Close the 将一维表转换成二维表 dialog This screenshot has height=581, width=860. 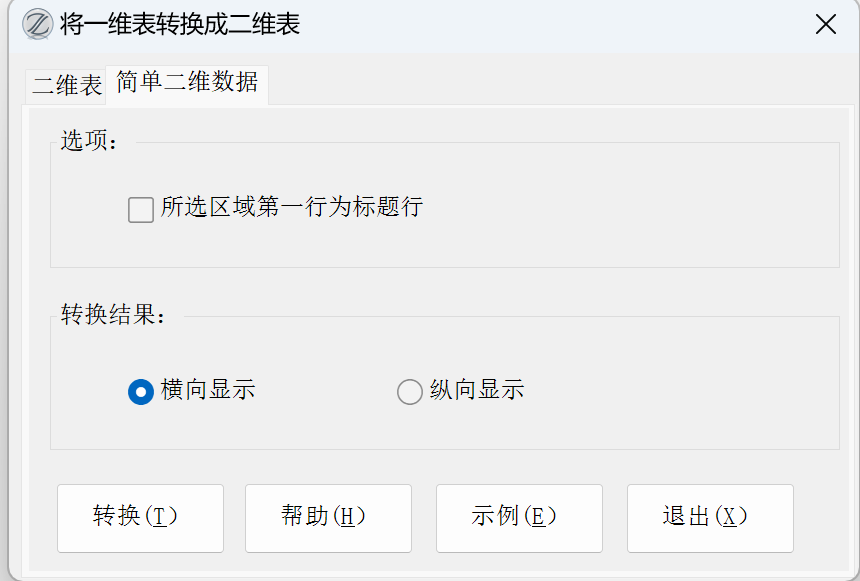click(826, 25)
